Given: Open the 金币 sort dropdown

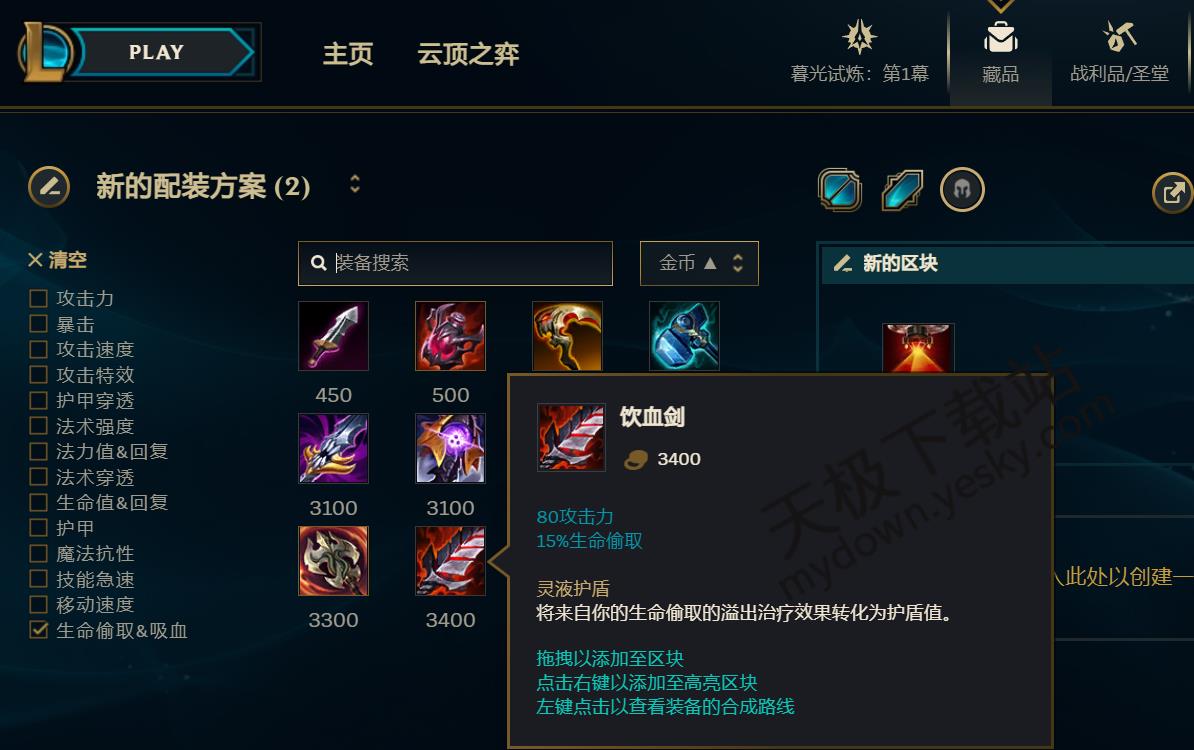Looking at the screenshot, I should [x=699, y=263].
